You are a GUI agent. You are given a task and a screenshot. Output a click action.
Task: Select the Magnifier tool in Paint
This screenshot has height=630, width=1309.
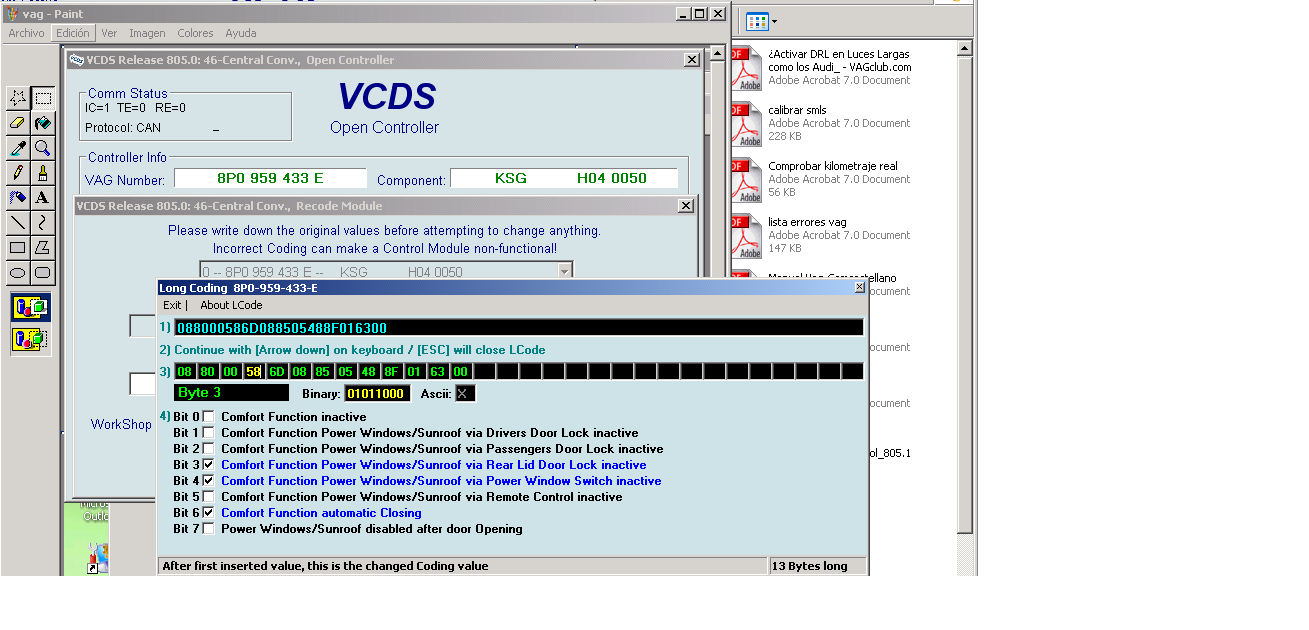(x=43, y=148)
